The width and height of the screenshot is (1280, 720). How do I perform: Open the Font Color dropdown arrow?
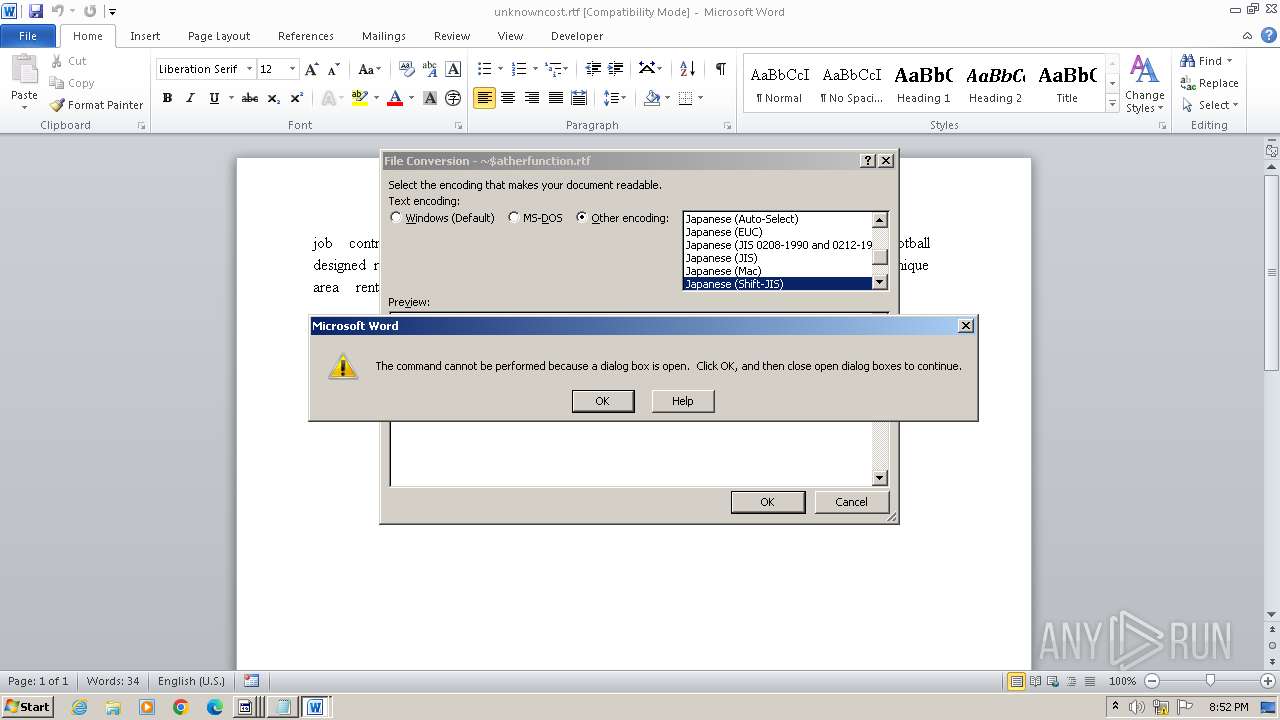pos(412,98)
